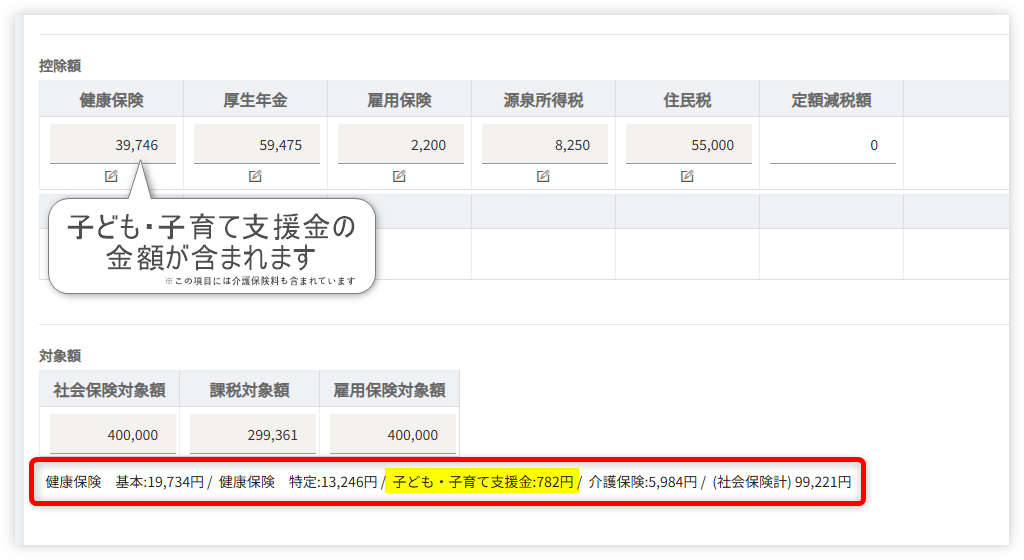Image resolution: width=1024 pixels, height=560 pixels.
Task: Click the 雇用保険対象額 field showing 400,000
Action: [x=392, y=434]
